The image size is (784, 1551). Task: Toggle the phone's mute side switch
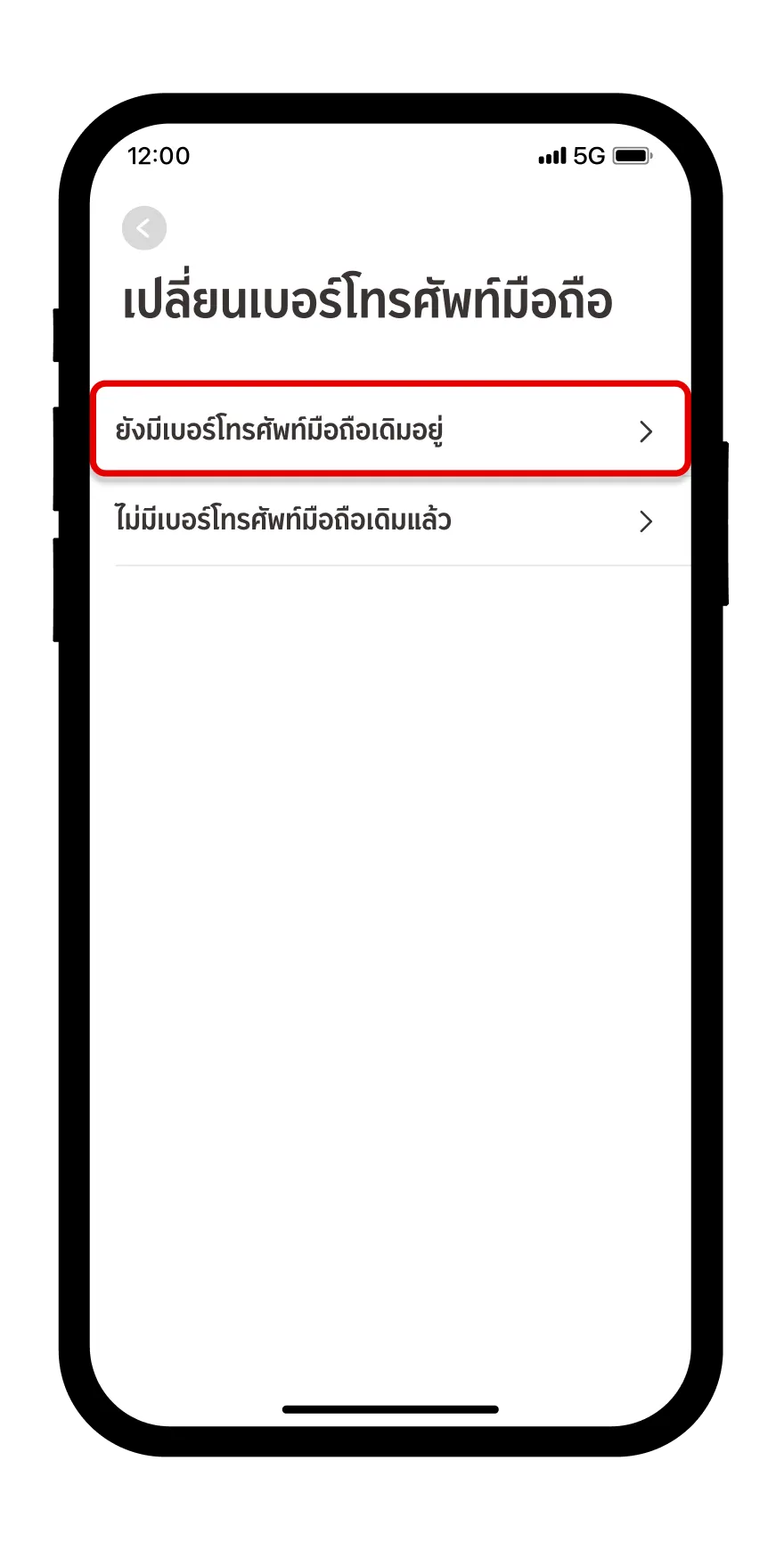(x=56, y=334)
